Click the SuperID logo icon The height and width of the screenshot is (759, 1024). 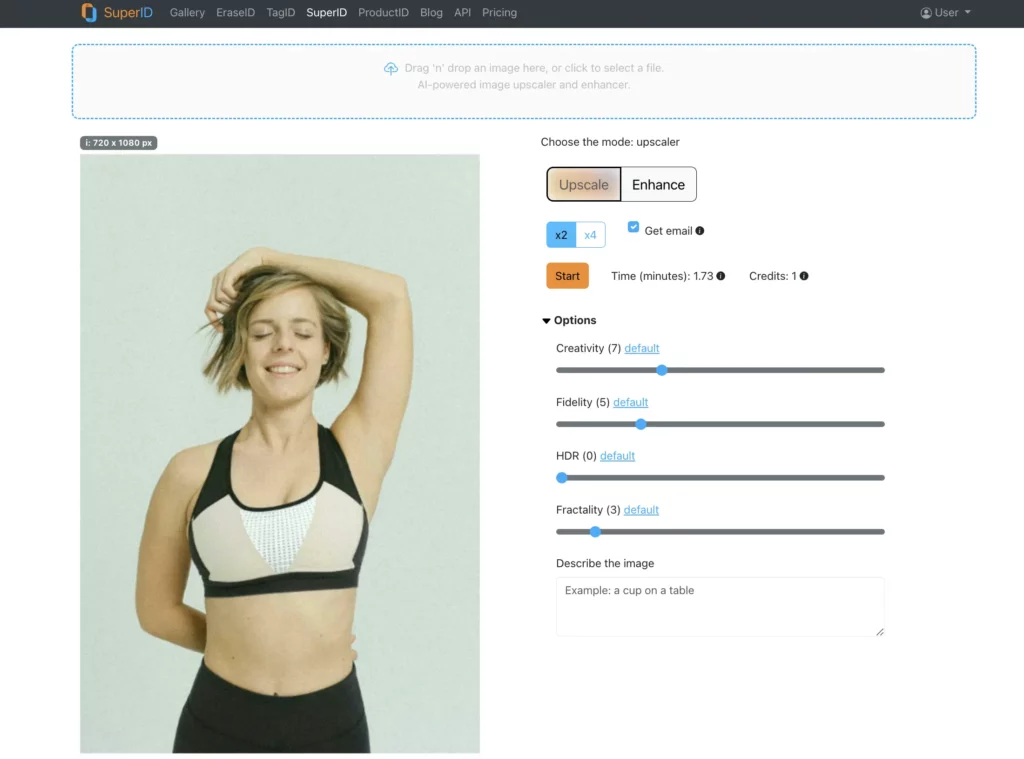[x=89, y=13]
